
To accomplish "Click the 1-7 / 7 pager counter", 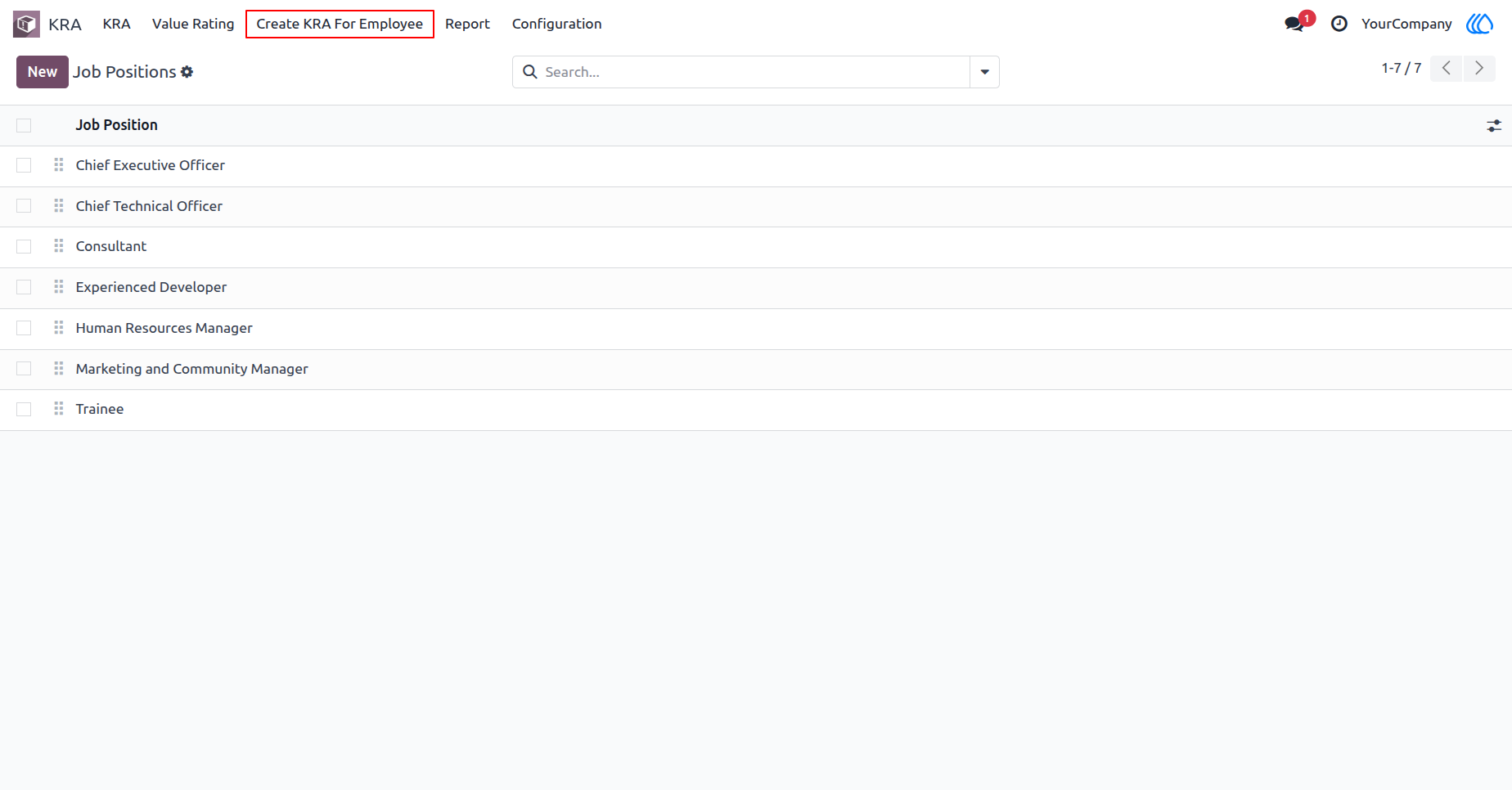I will tap(1402, 68).
